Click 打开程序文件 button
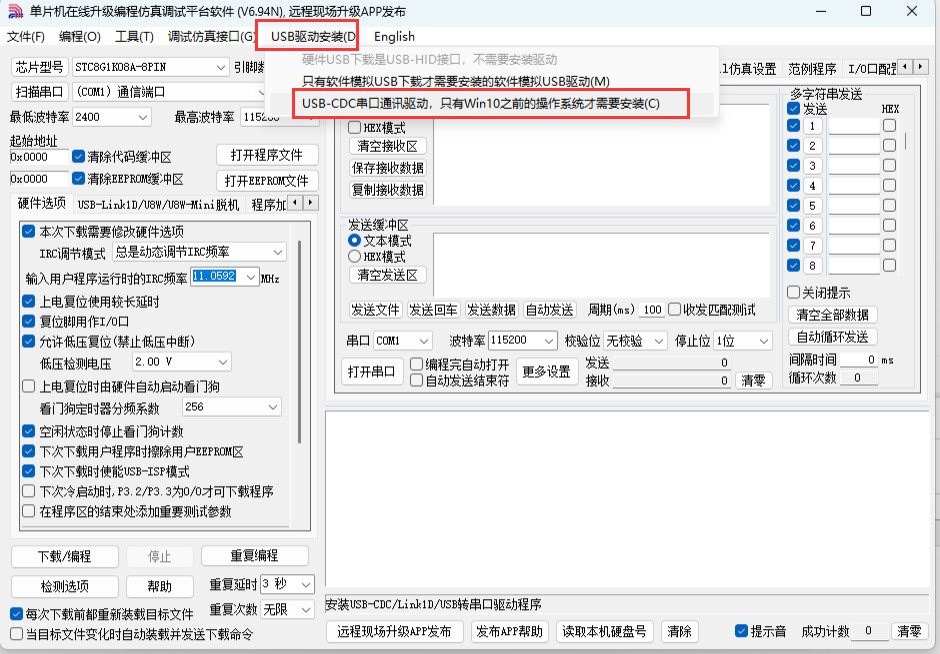This screenshot has height=654, width=940. point(267,155)
